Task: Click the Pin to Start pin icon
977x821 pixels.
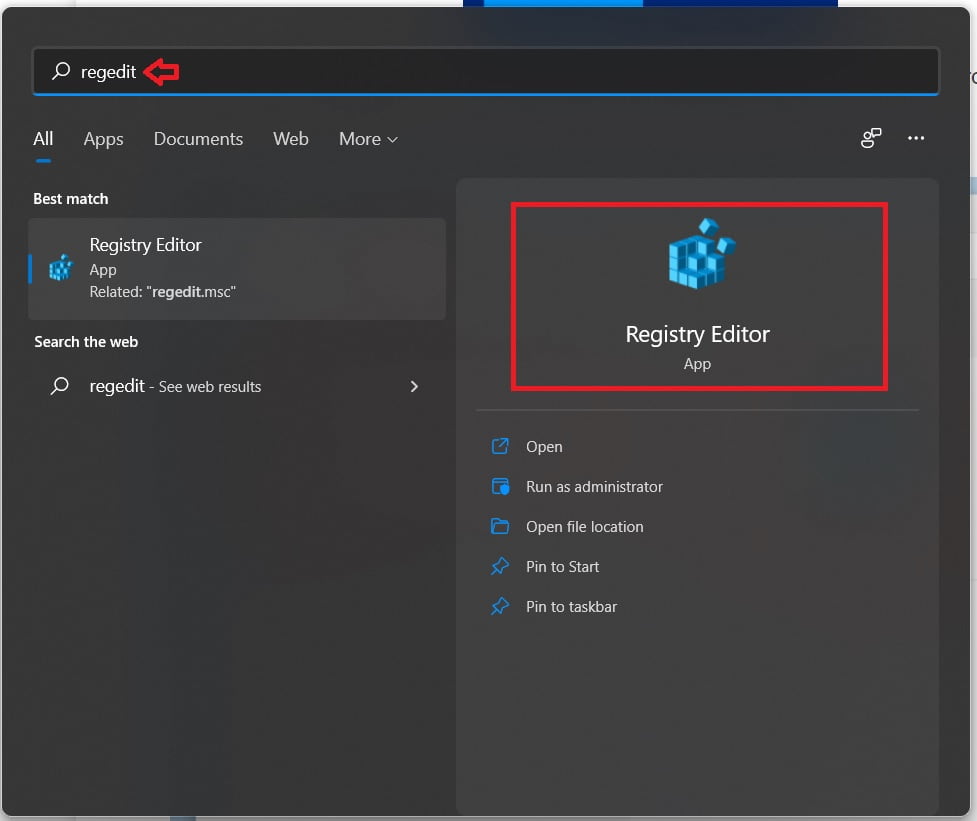Action: coord(500,566)
